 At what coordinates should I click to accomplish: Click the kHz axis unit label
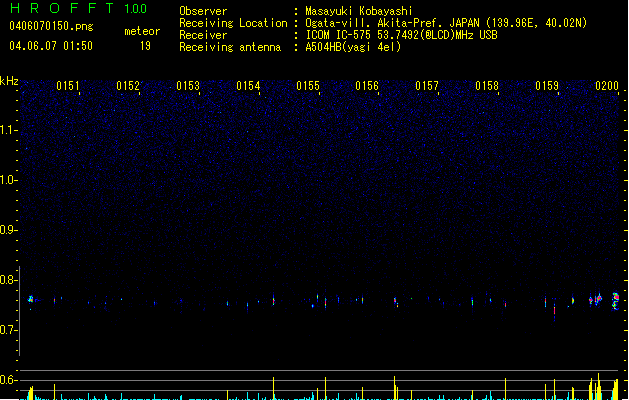pos(9,81)
